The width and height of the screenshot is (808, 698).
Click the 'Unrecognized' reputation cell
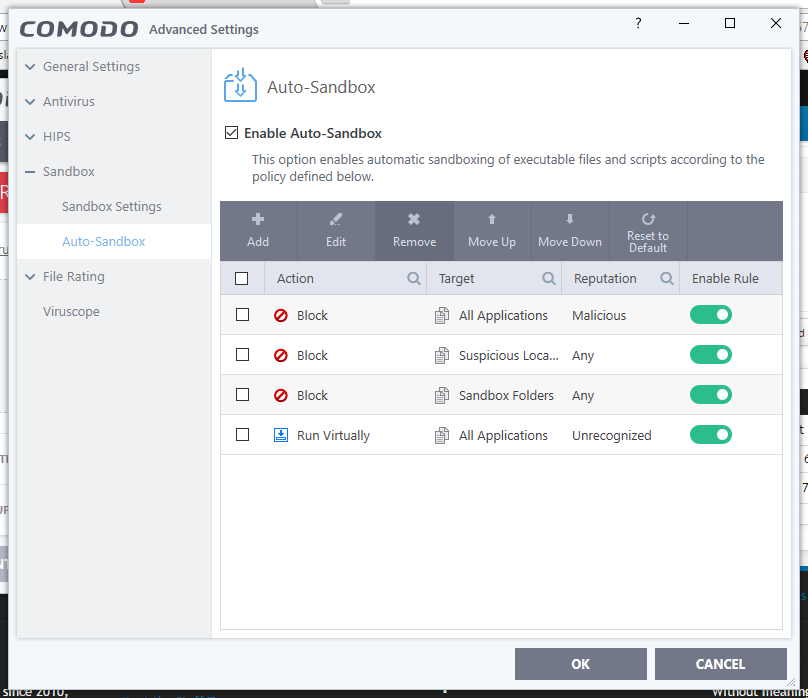point(612,436)
